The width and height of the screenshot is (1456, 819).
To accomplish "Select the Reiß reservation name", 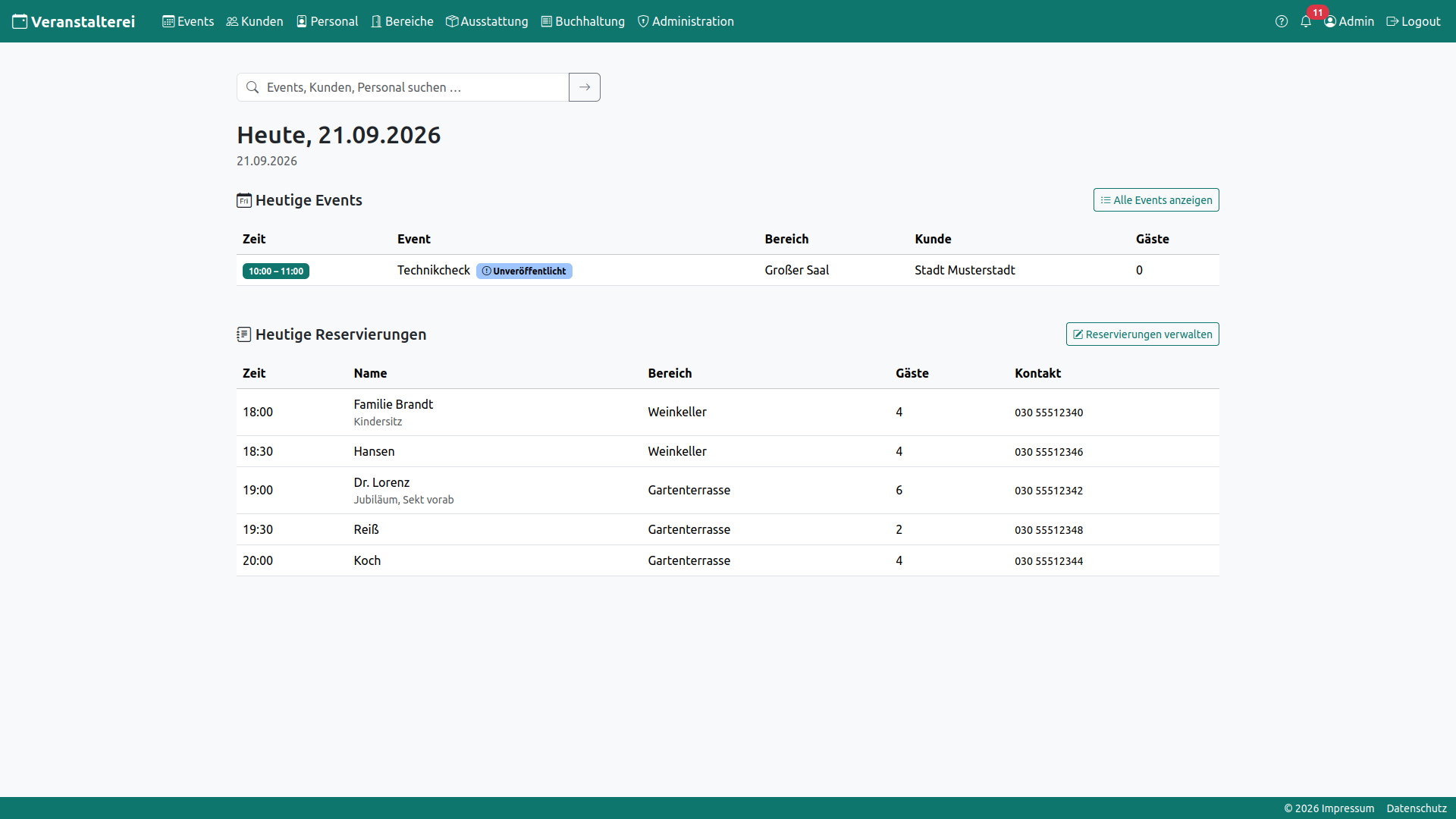I will click(366, 529).
